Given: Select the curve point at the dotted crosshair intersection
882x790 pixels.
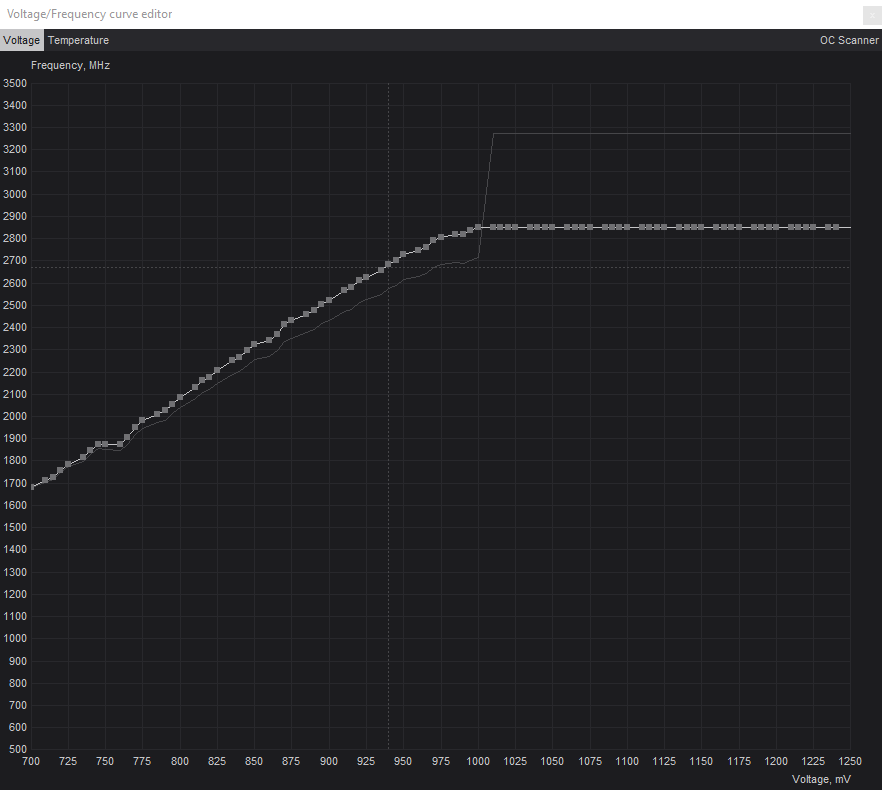Looking at the screenshot, I should 388,264.
